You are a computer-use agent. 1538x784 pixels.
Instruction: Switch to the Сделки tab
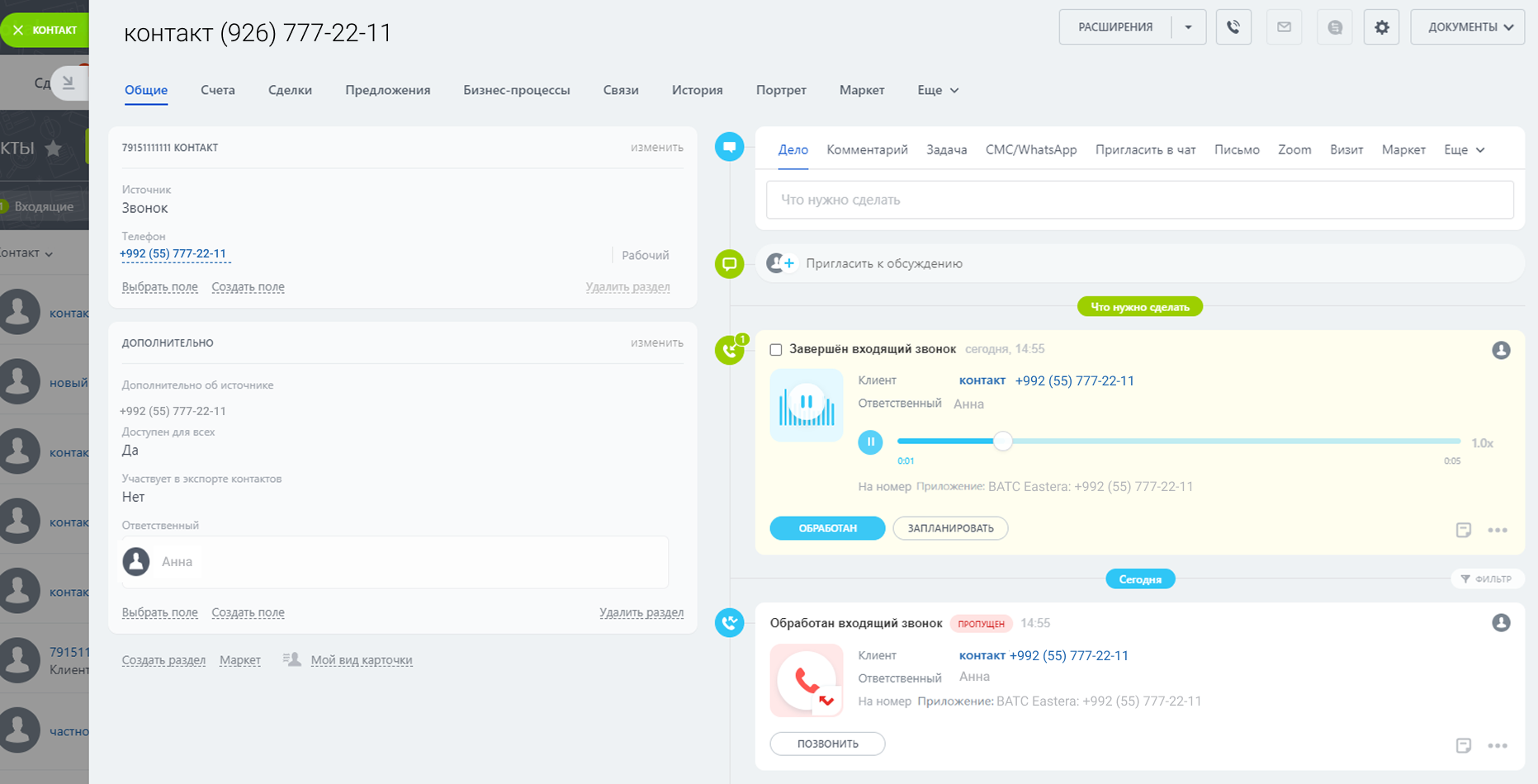[290, 90]
